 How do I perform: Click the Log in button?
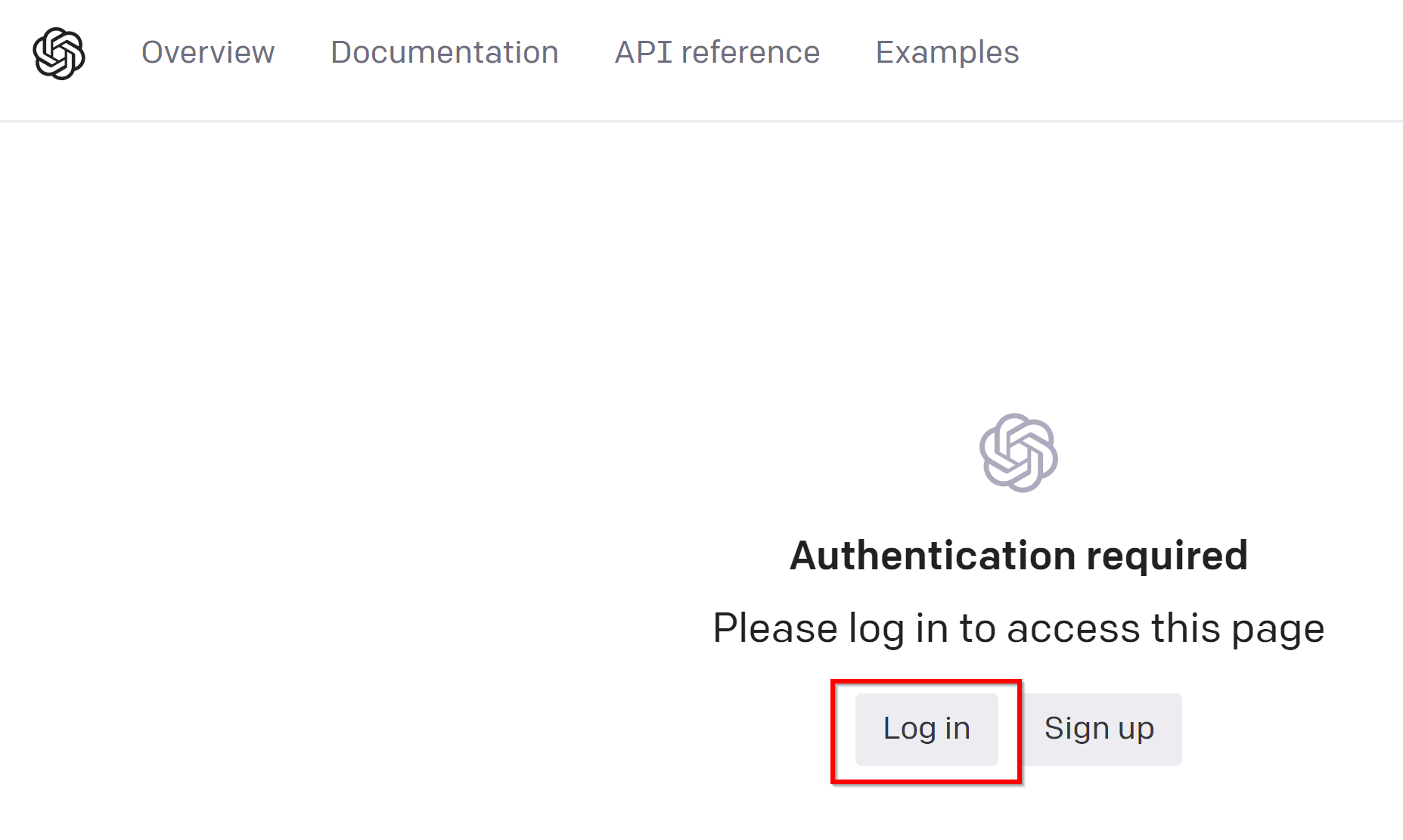(x=927, y=729)
